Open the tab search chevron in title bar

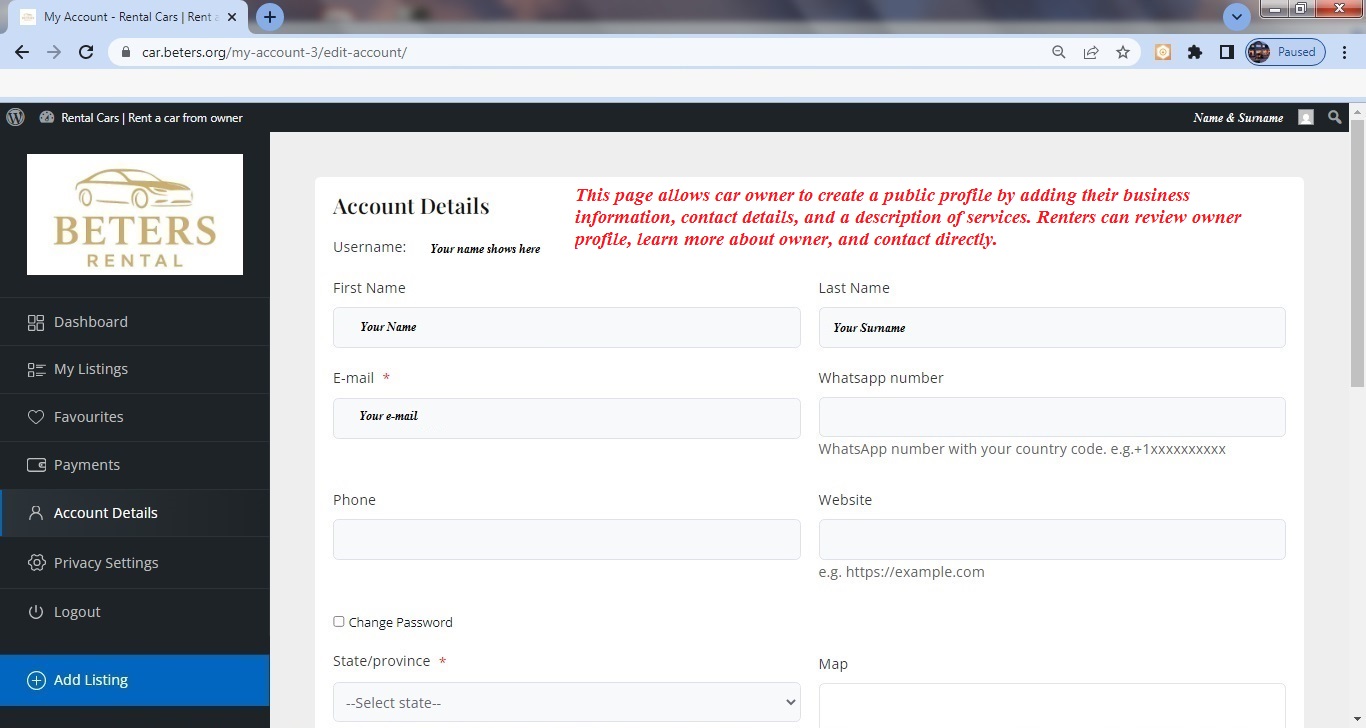(1237, 17)
